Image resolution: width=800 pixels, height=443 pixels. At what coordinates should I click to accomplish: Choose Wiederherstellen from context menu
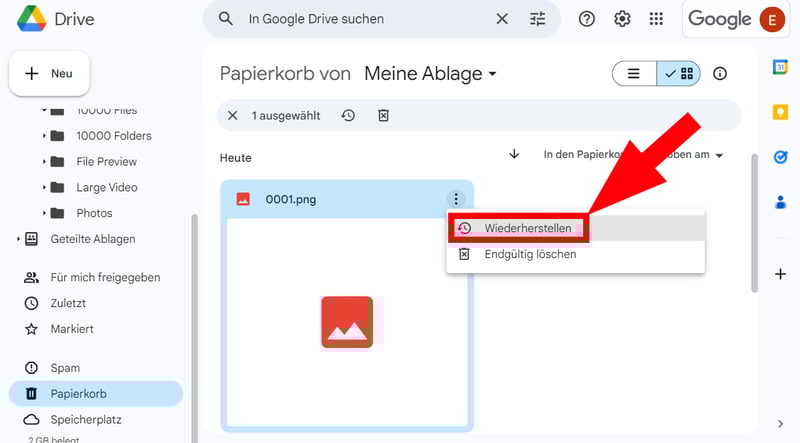coord(527,229)
